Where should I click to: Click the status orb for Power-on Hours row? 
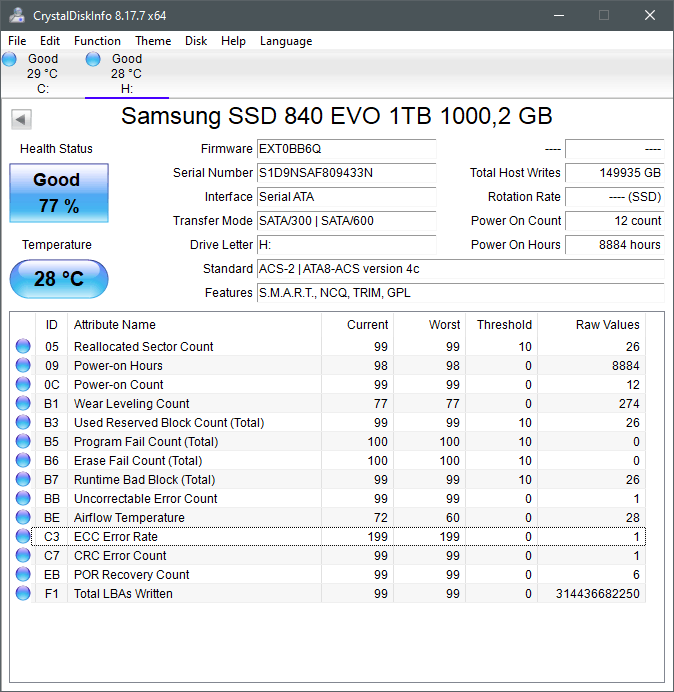(23, 365)
